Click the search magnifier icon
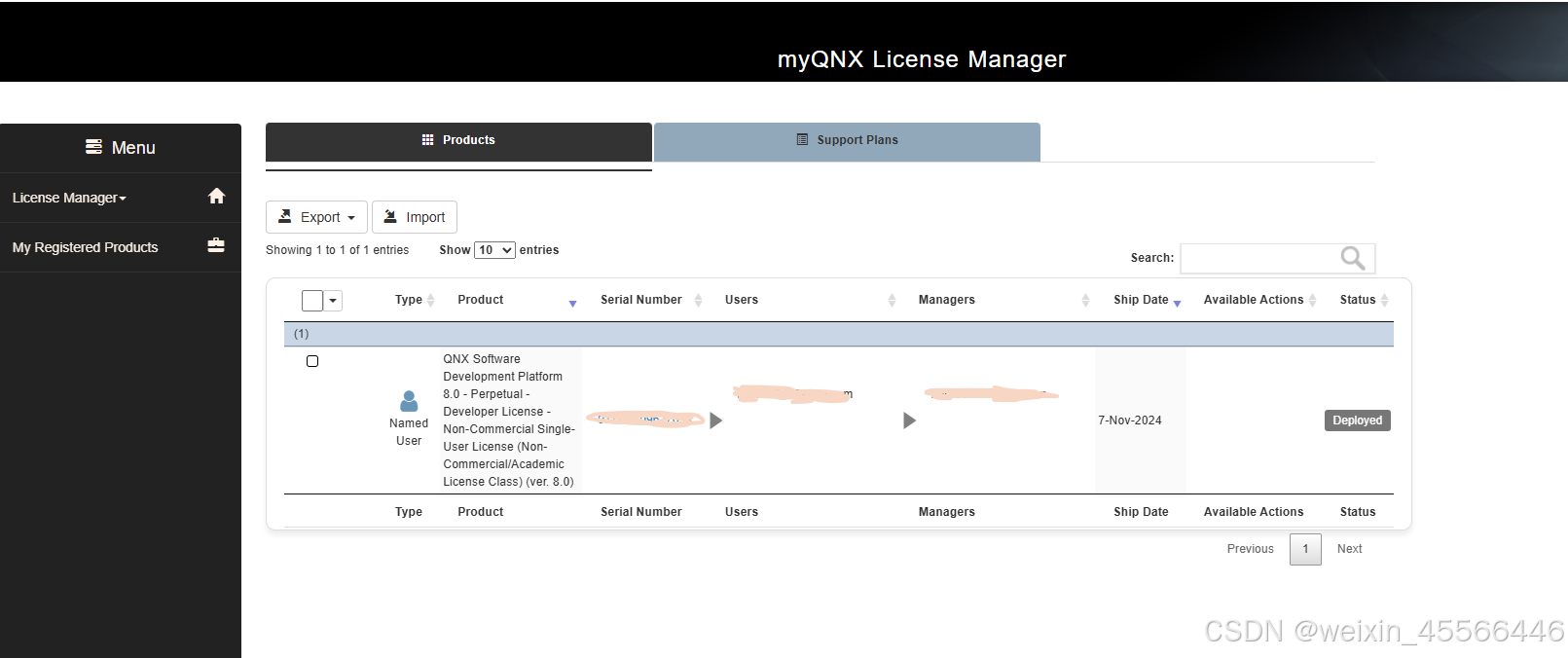 (1353, 258)
